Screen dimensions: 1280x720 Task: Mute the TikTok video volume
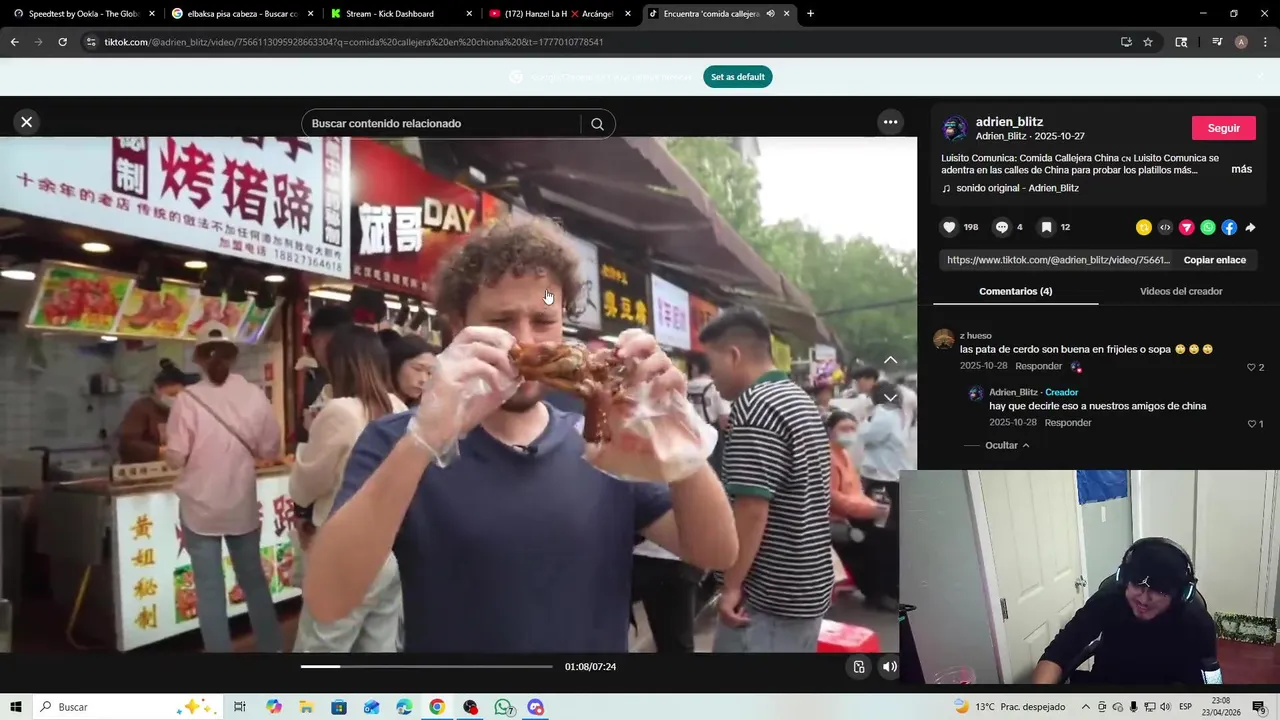[889, 667]
